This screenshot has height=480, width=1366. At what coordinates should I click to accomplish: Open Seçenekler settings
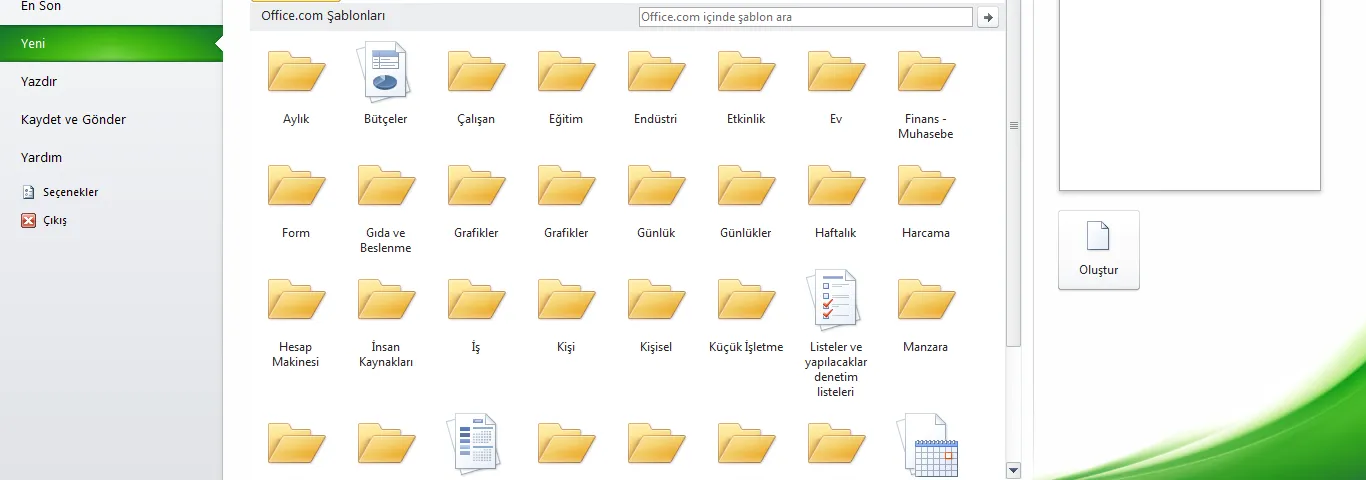point(70,192)
